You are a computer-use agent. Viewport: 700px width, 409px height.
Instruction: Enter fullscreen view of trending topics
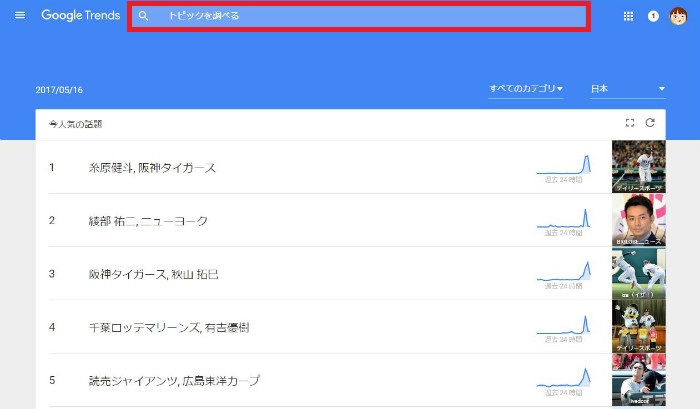click(629, 123)
